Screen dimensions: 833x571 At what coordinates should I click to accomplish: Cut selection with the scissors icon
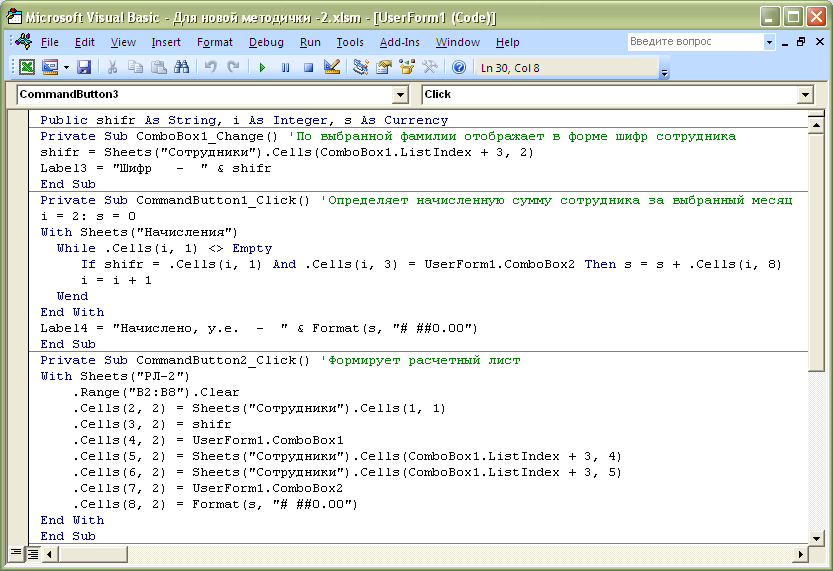coord(112,67)
